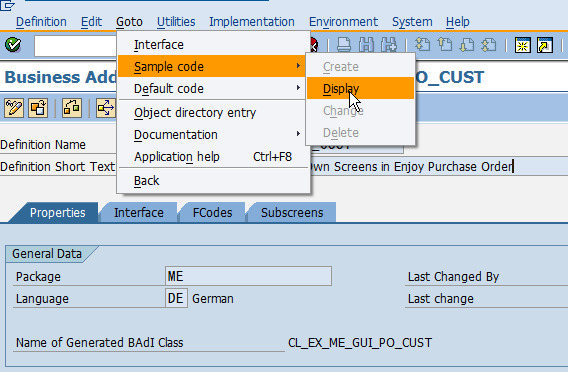This screenshot has height=372, width=568.
Task: Click the Display/Change pencil icon
Action: (14, 108)
